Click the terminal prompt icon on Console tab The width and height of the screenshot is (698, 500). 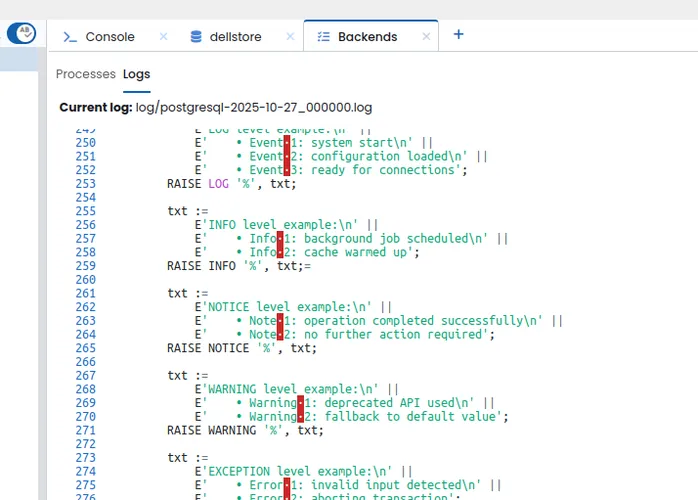click(70, 37)
